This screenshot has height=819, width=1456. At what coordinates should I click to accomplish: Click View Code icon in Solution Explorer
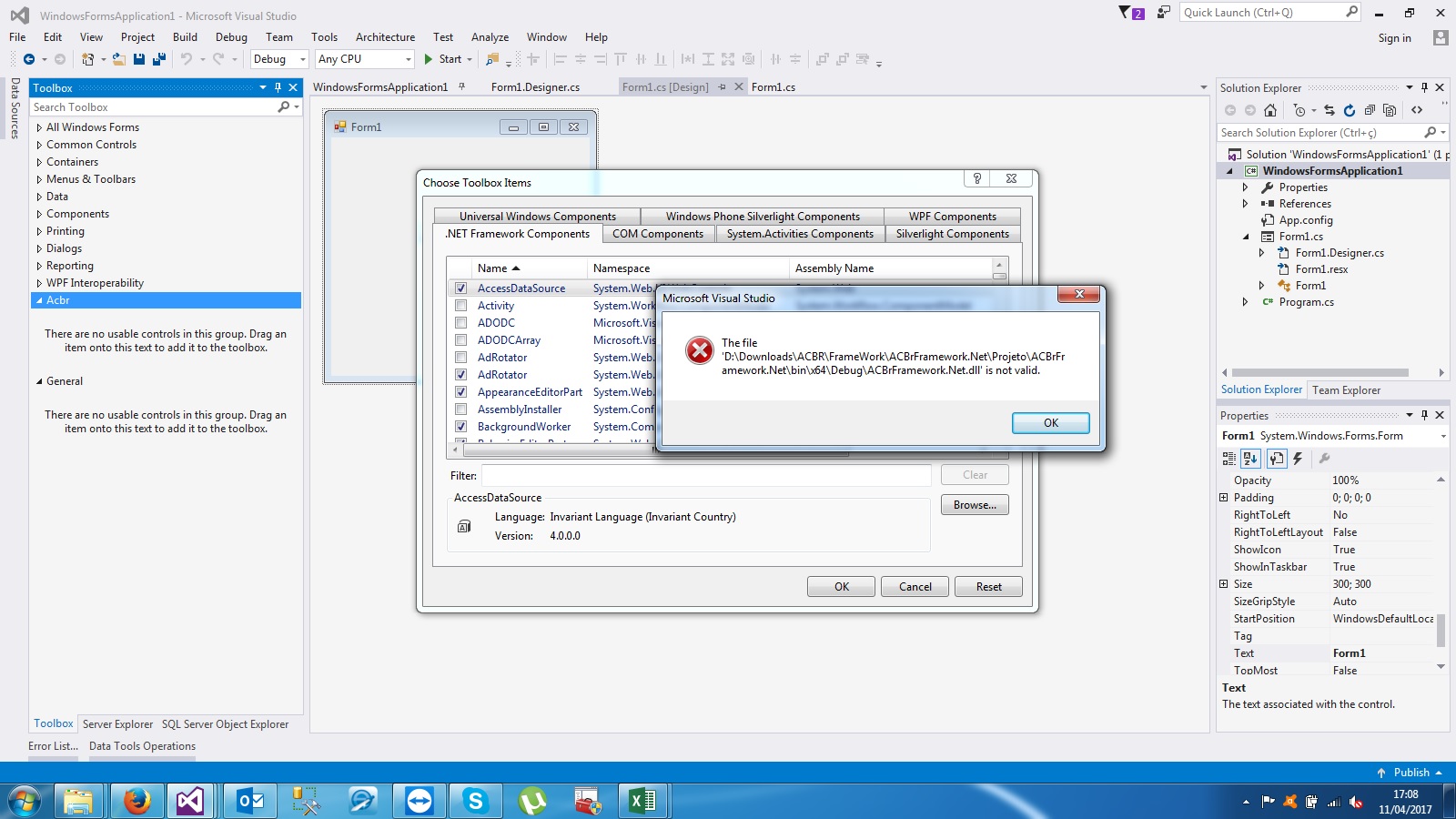1417,110
